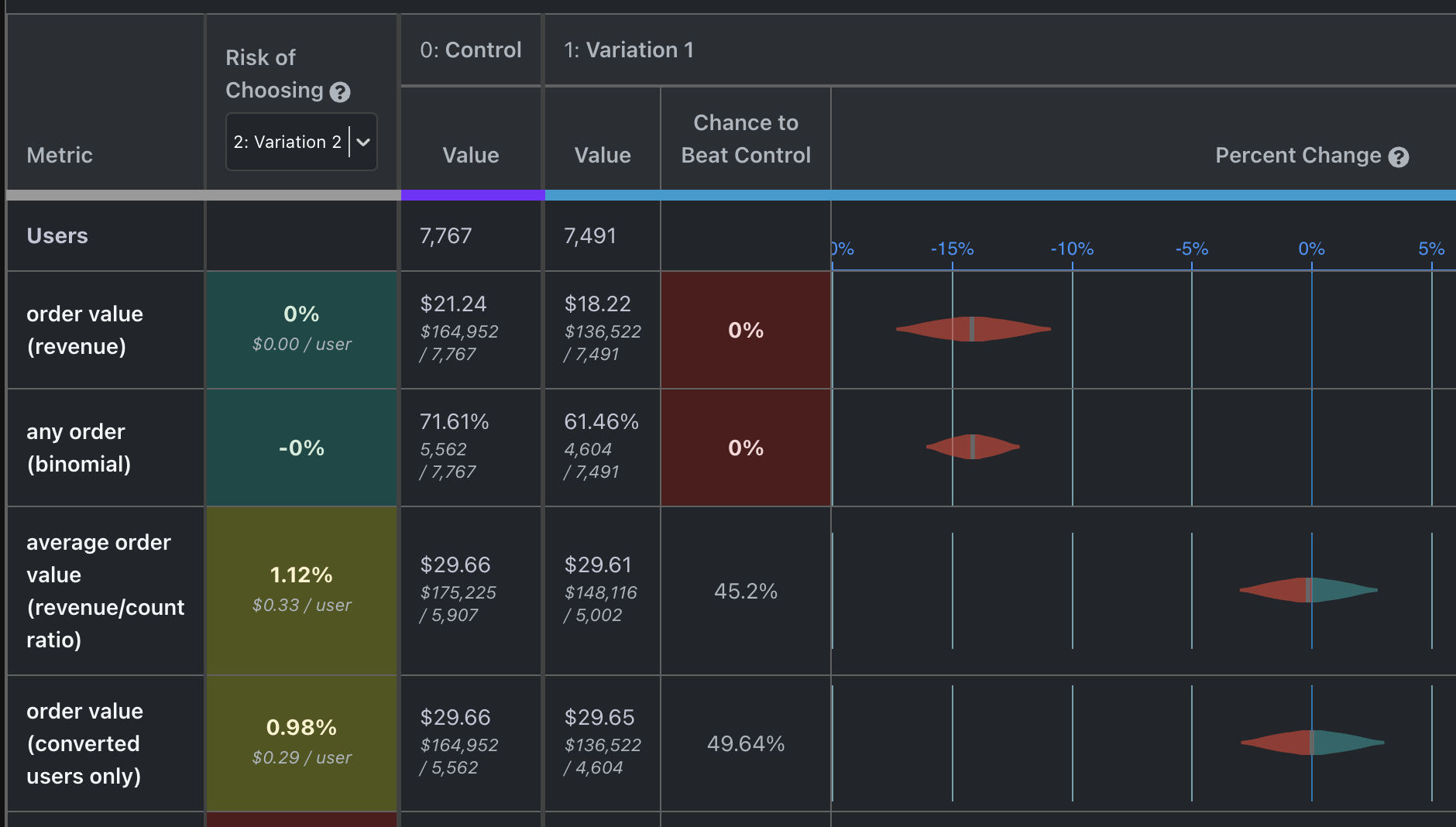Click the violin plot for any order binomial

pos(972,448)
